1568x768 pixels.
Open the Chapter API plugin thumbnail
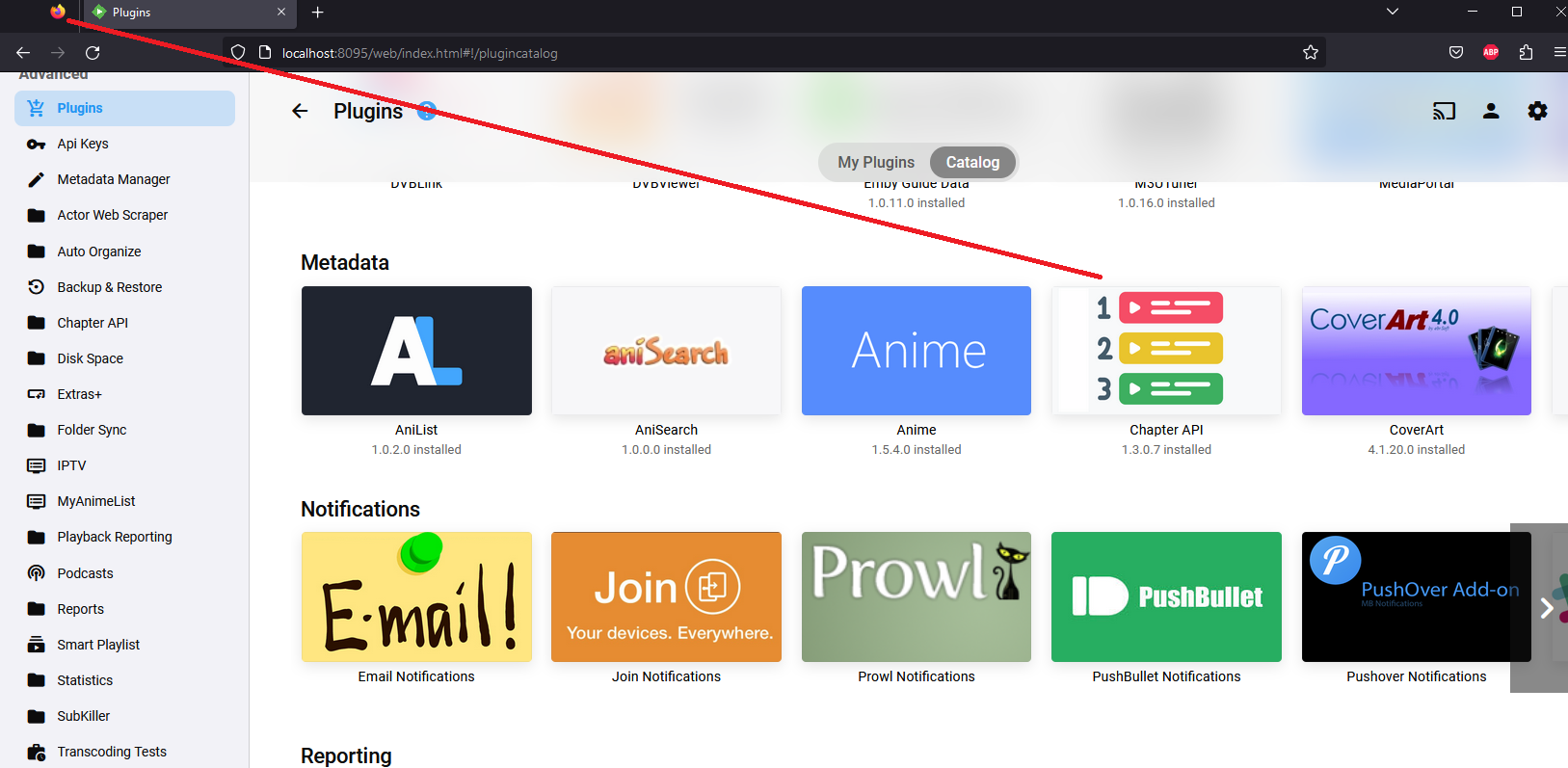(x=1166, y=351)
